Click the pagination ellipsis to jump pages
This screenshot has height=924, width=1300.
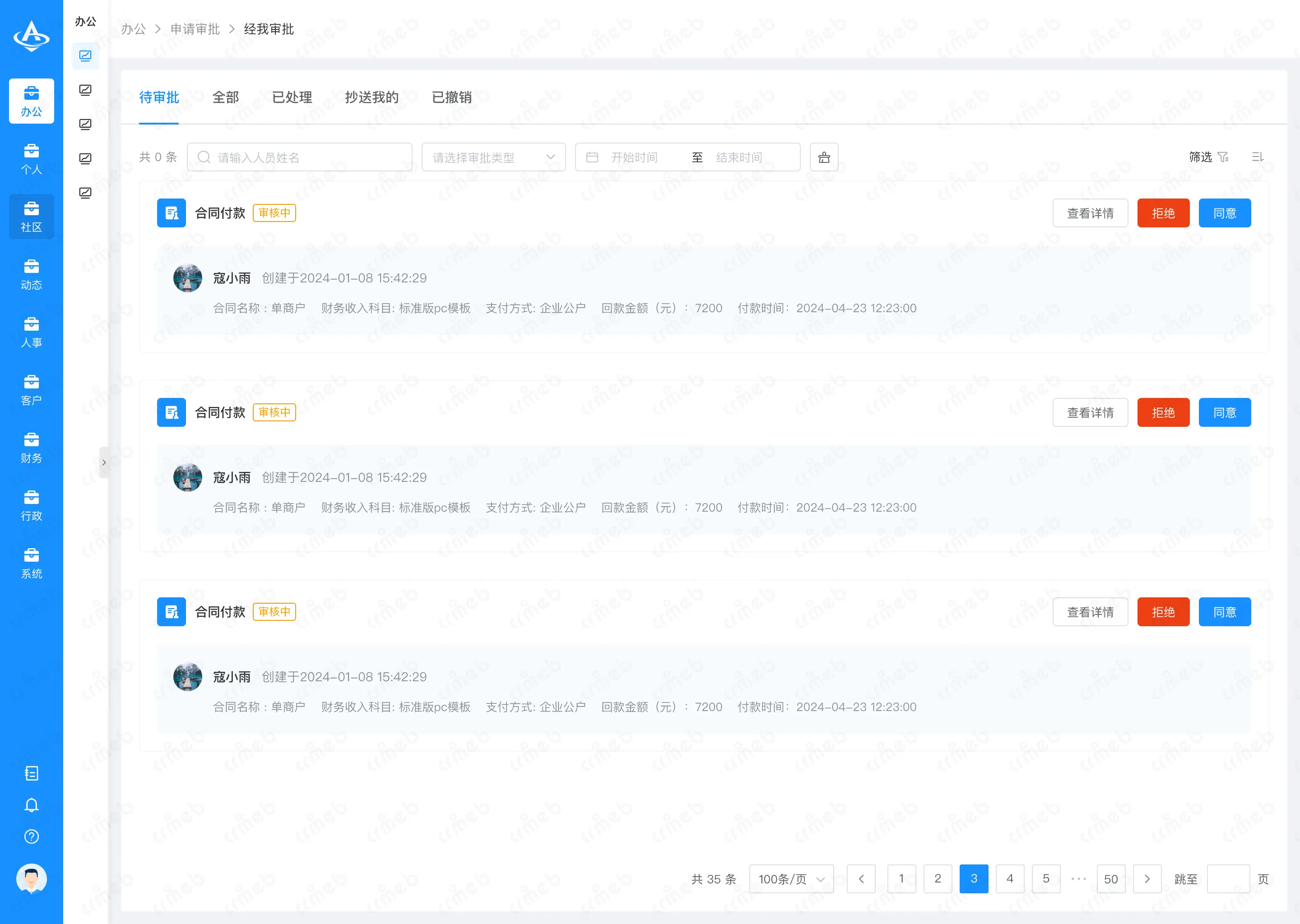point(1078,879)
